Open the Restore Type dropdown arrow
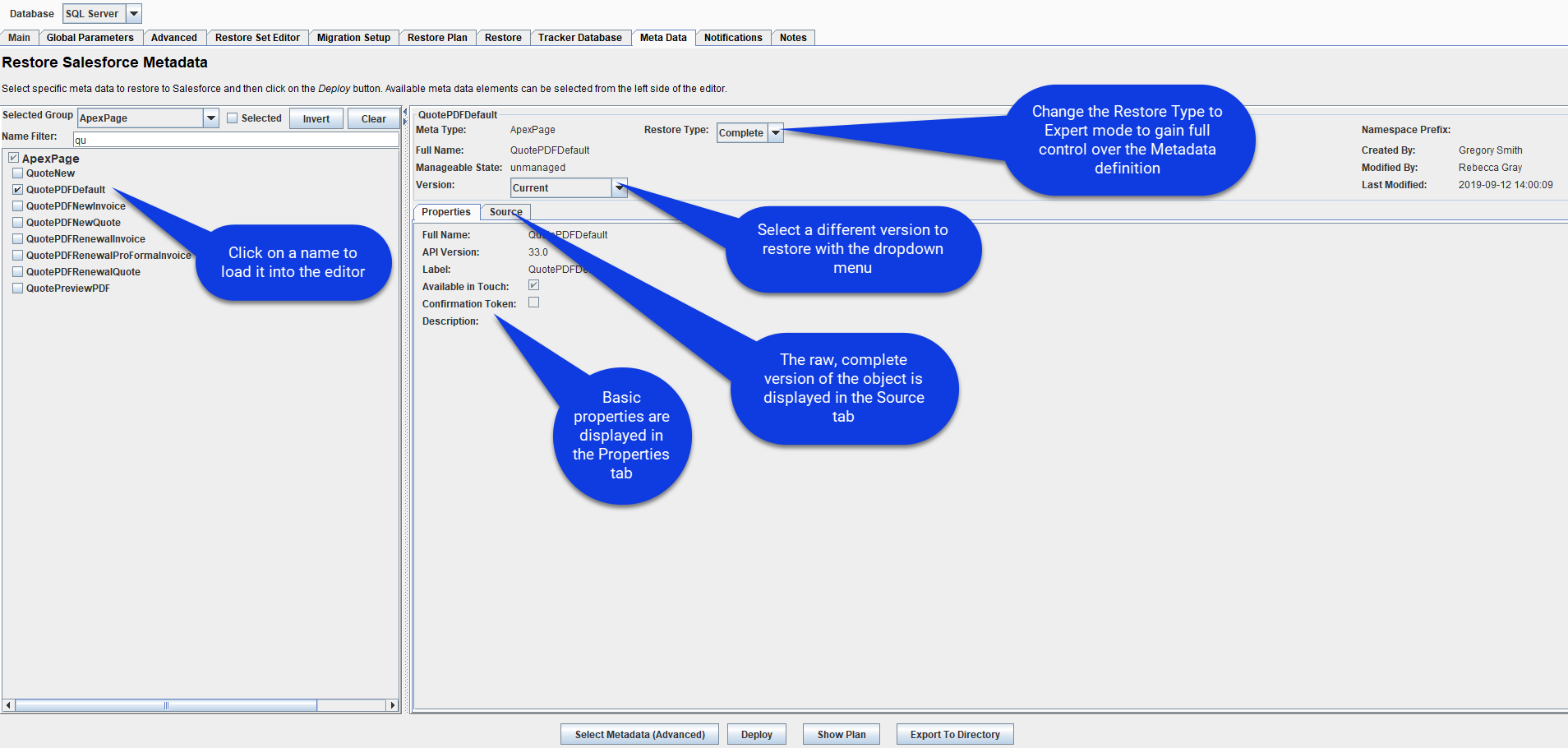The image size is (1568, 748). point(776,133)
